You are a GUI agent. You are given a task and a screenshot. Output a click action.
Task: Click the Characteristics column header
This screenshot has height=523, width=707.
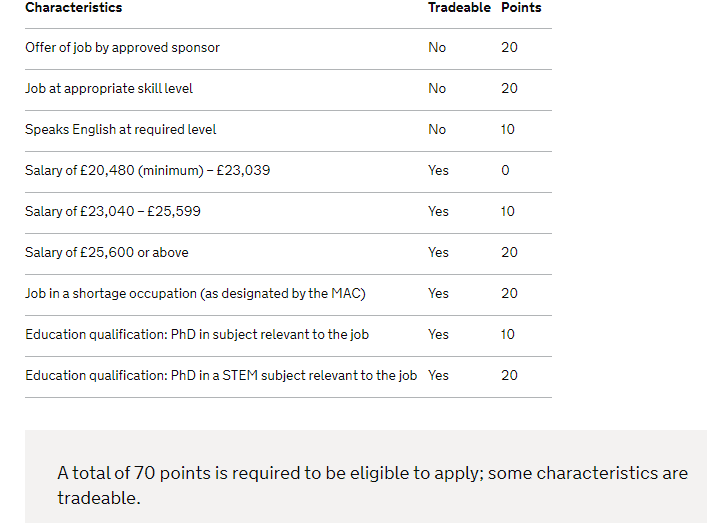tap(73, 8)
